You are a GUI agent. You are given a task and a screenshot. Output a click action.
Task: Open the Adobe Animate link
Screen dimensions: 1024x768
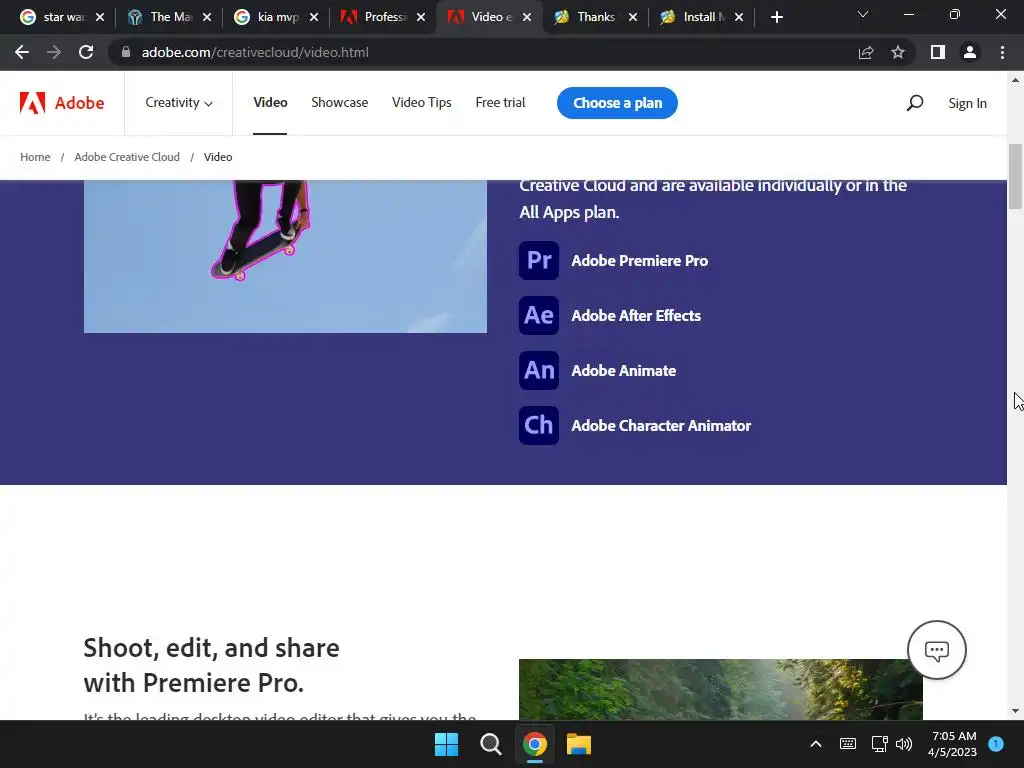pyautogui.click(x=624, y=370)
